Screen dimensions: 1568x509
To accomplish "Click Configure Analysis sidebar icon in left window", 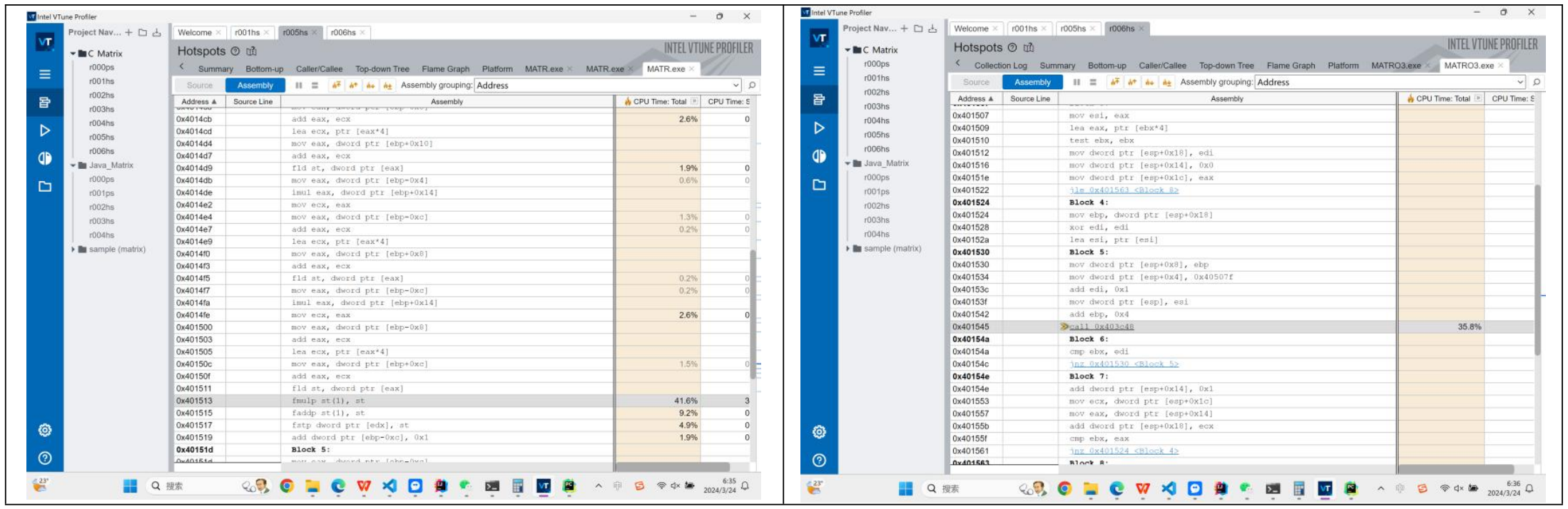I will click(x=45, y=102).
